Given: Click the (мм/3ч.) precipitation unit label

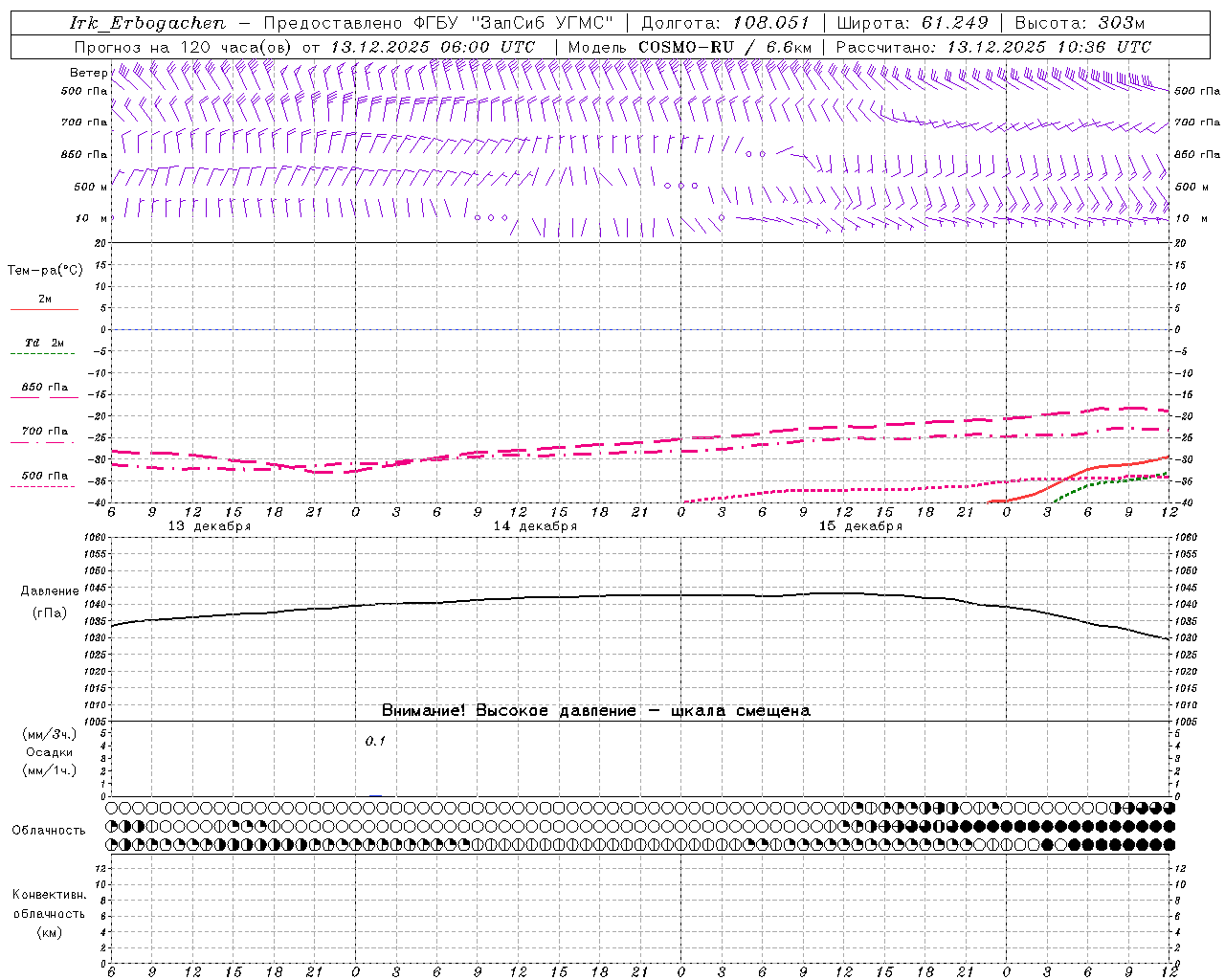Looking at the screenshot, I should coord(50,734).
